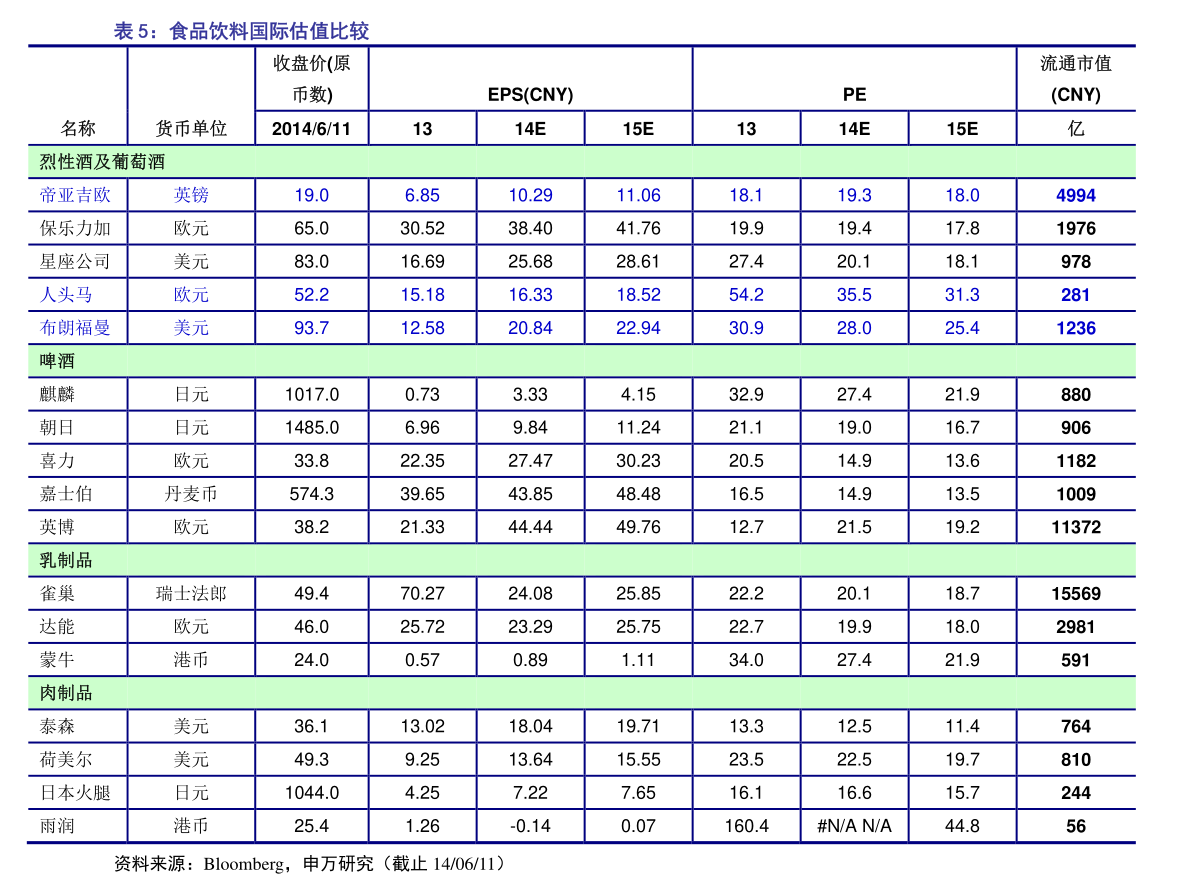Select the 麒麟 row name
Image resolution: width=1191 pixels, height=892 pixels.
[57, 394]
